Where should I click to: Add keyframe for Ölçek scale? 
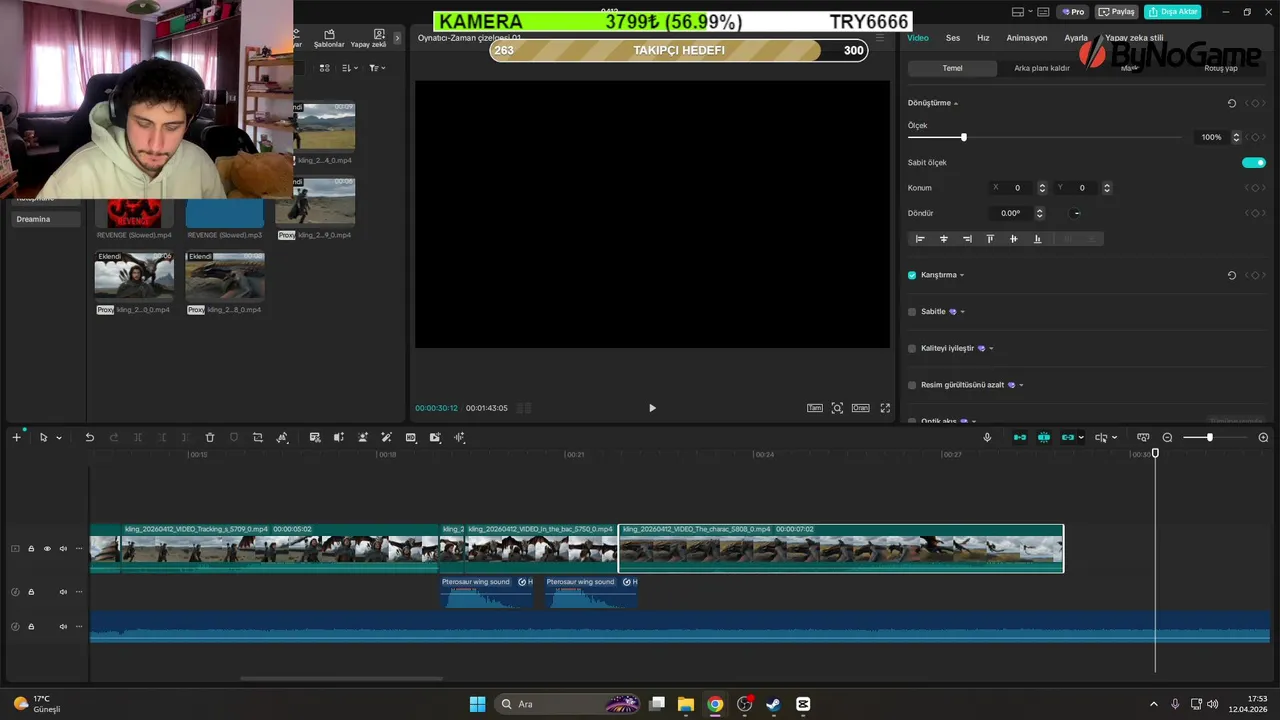[x=1256, y=137]
